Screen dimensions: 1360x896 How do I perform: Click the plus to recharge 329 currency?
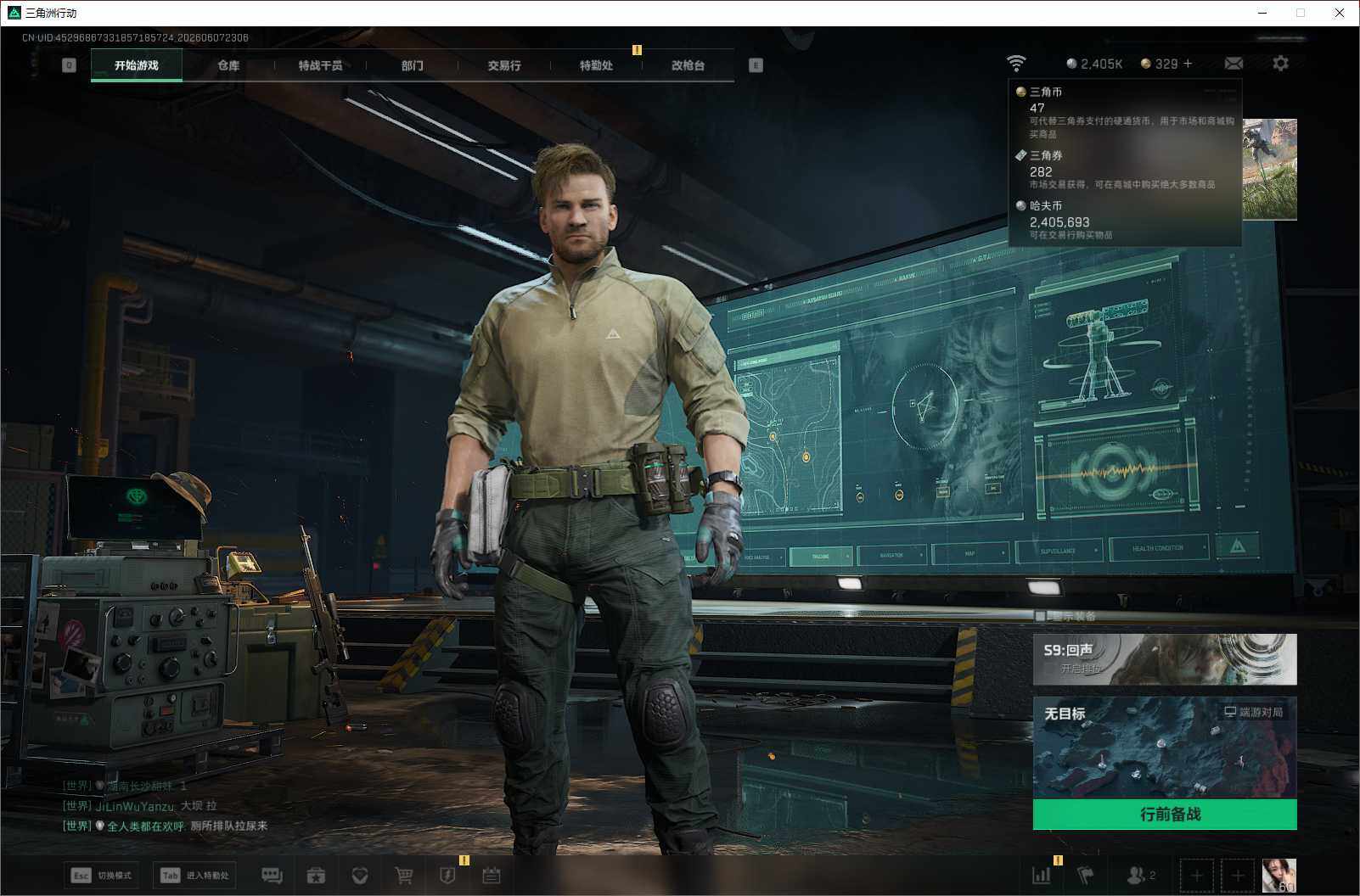pyautogui.click(x=1187, y=64)
